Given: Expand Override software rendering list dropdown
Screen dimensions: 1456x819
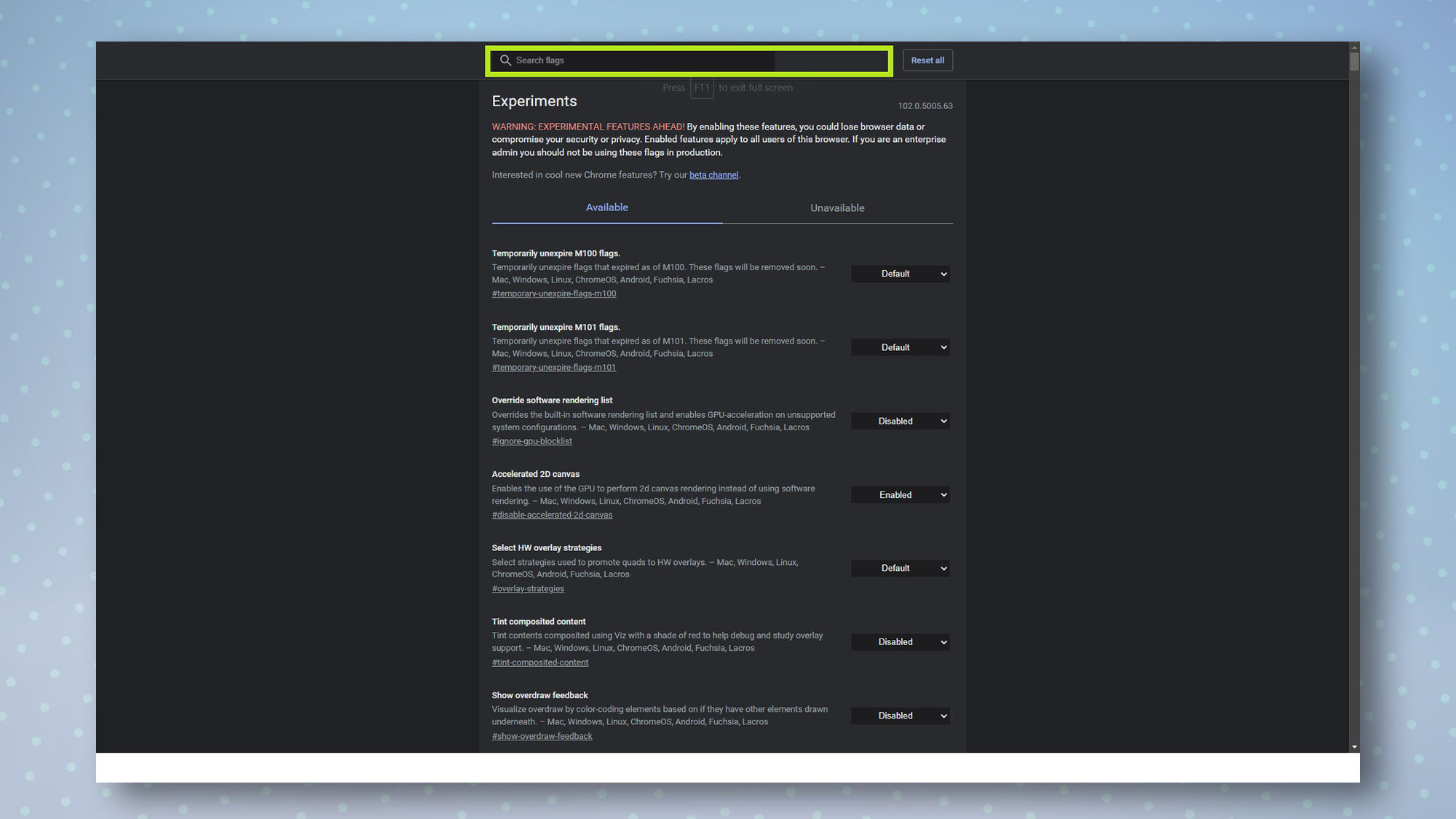Looking at the screenshot, I should [901, 422].
